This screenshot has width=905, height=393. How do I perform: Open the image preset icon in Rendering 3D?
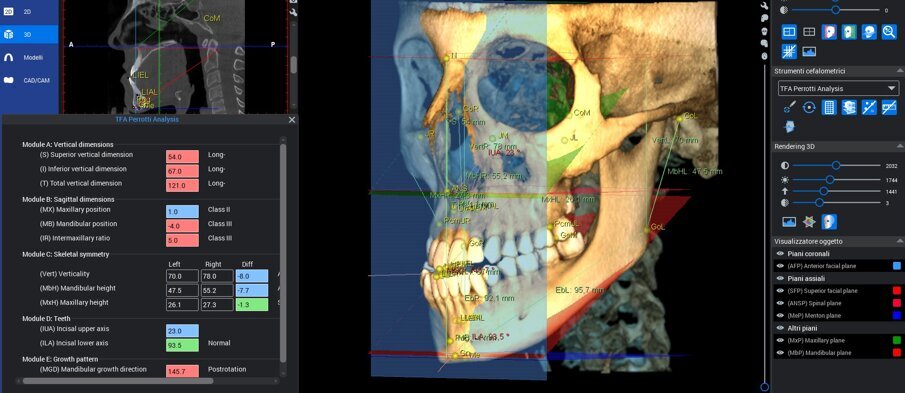coord(789,221)
